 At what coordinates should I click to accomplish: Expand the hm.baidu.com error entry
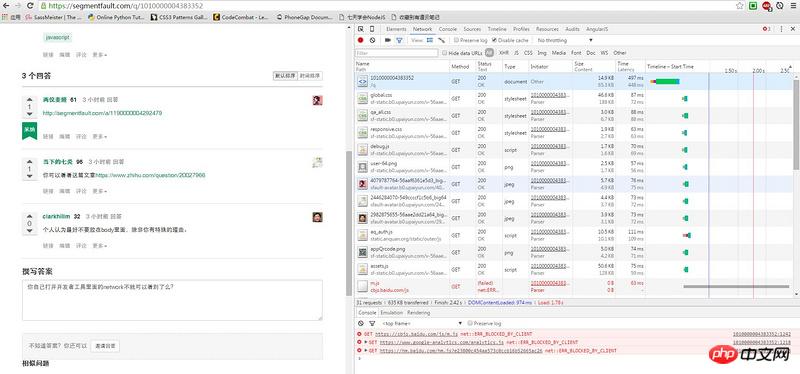pos(366,351)
